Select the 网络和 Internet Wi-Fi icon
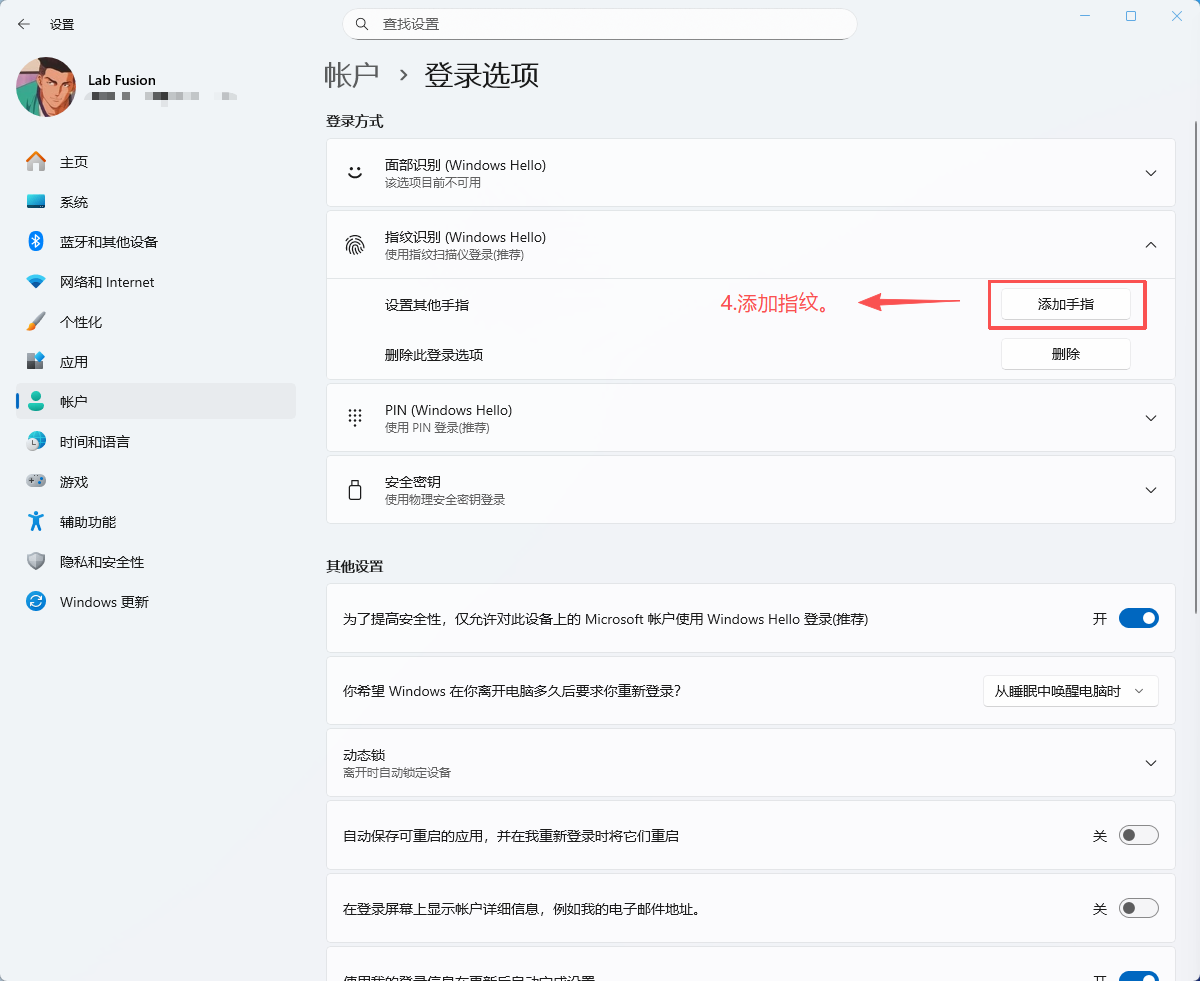The height and width of the screenshot is (981, 1200). click(36, 282)
